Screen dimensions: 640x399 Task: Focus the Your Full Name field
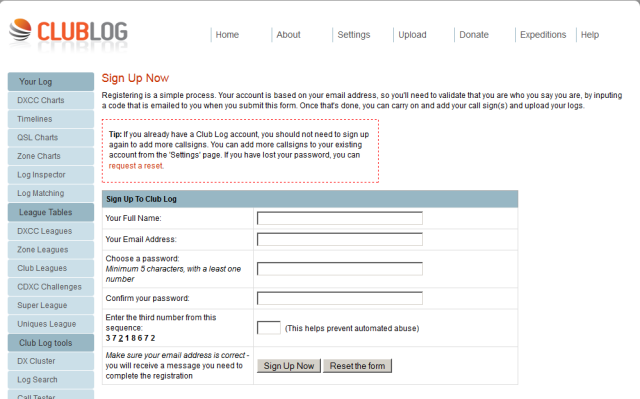tap(340, 218)
